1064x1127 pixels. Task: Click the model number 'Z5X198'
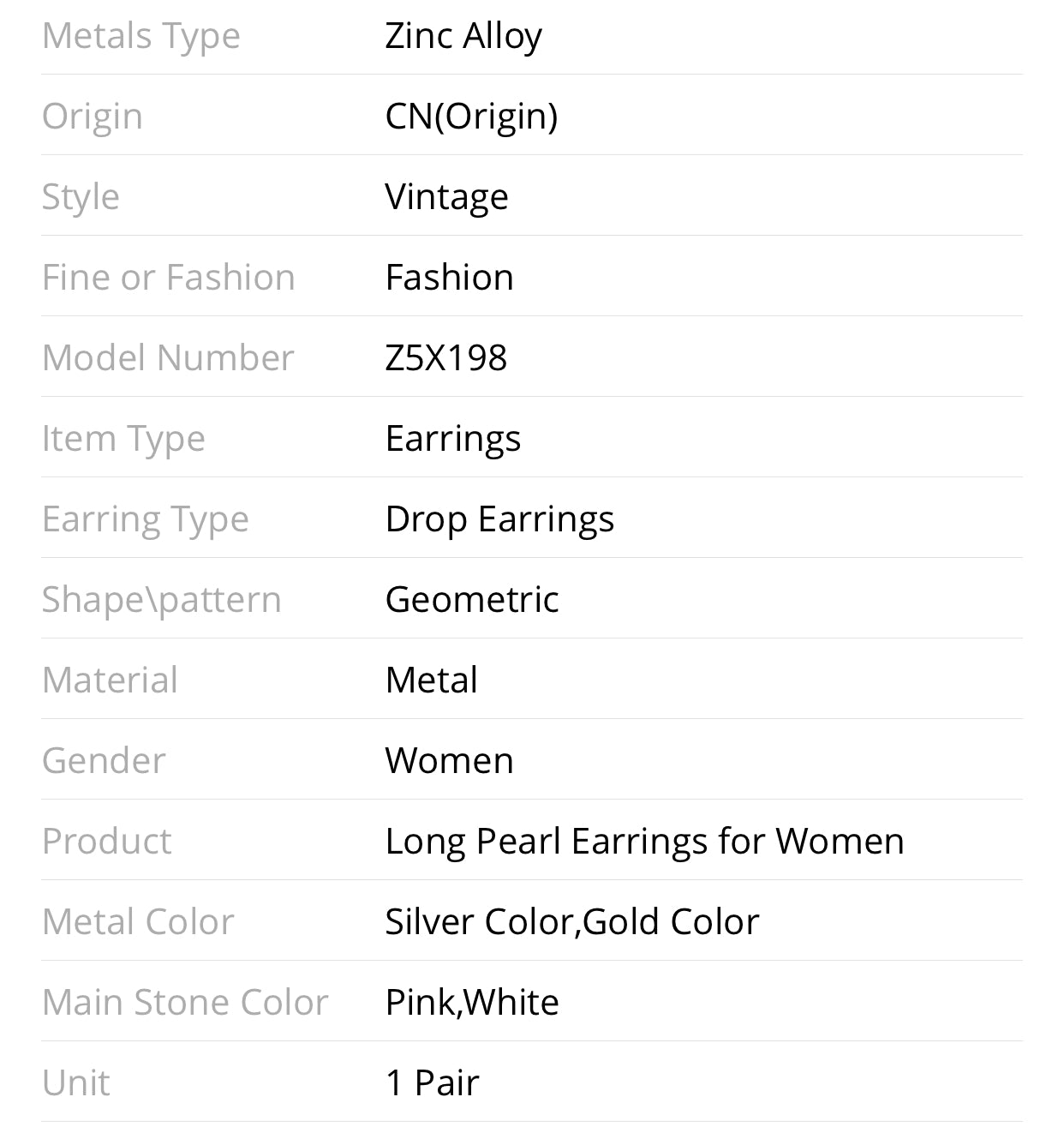click(446, 358)
